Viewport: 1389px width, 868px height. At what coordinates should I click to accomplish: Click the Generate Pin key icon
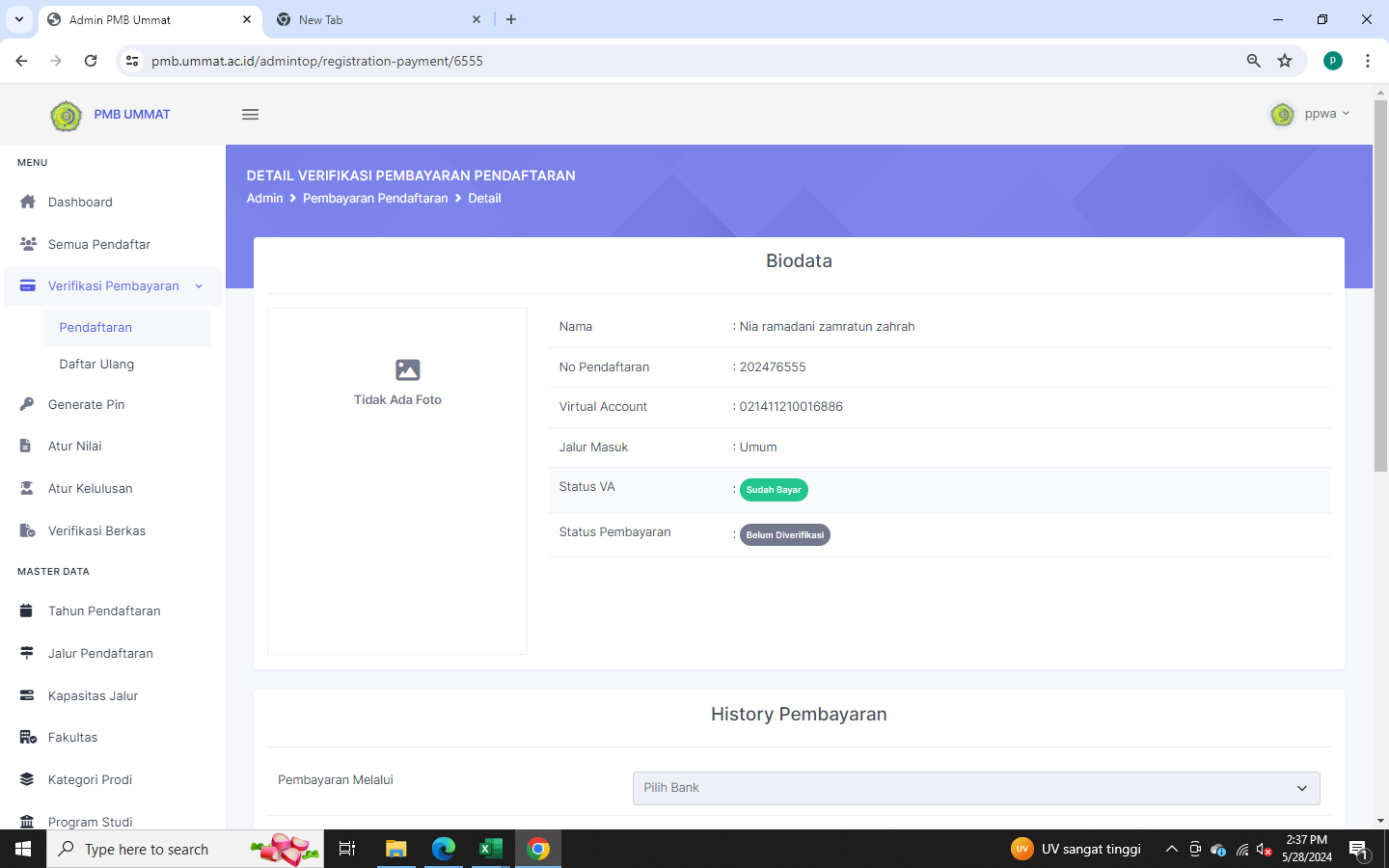[x=27, y=404]
